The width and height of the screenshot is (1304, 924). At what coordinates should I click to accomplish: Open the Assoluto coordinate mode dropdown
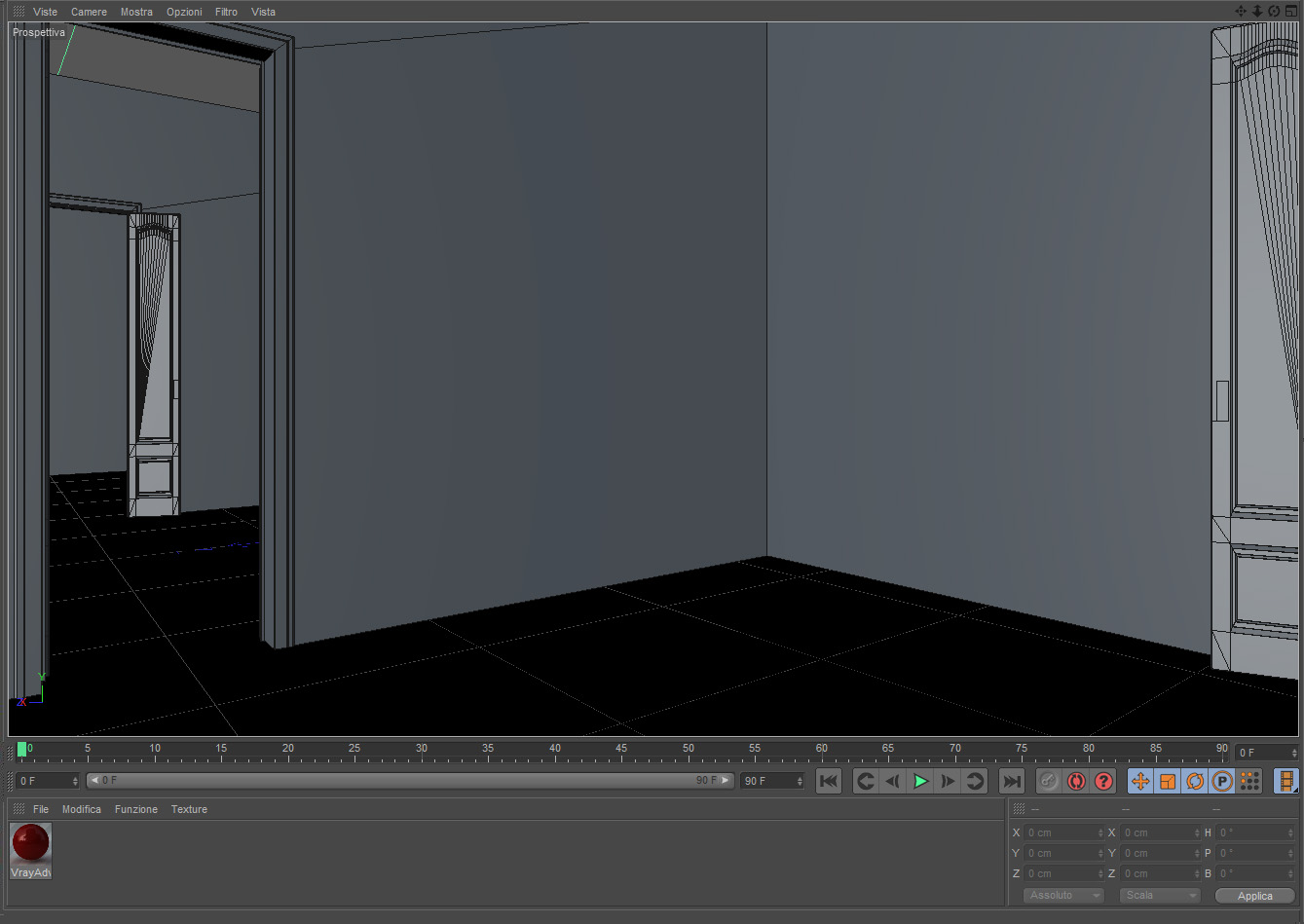pos(1063,895)
